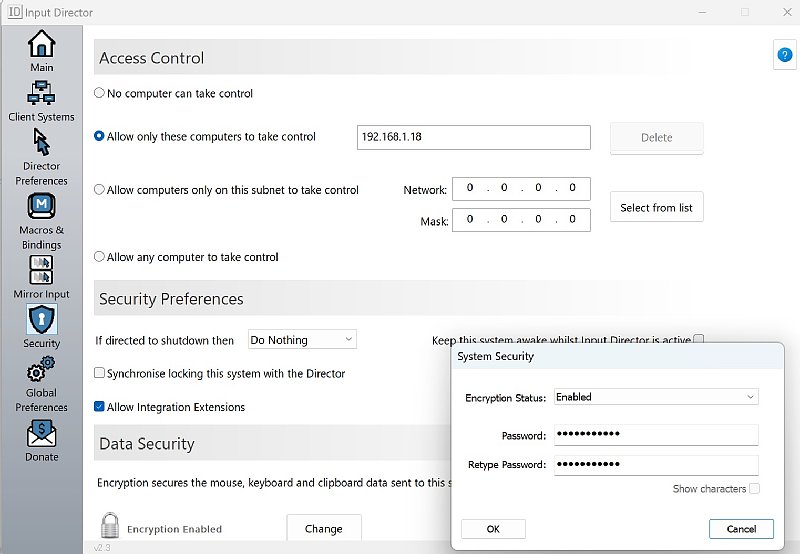Click the Security Preferences heading

[171, 298]
